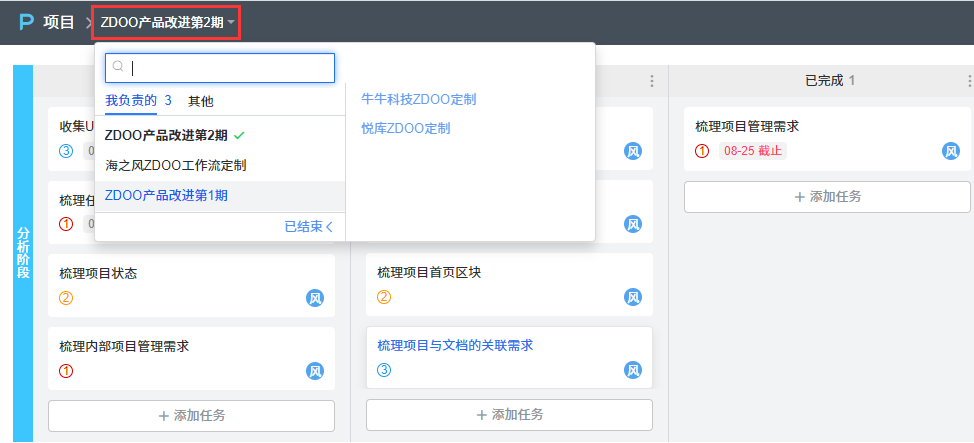Screen dimensions: 974x443
Task: Click assignee avatar on 梳理项目首页区块 card
Action: point(632,297)
